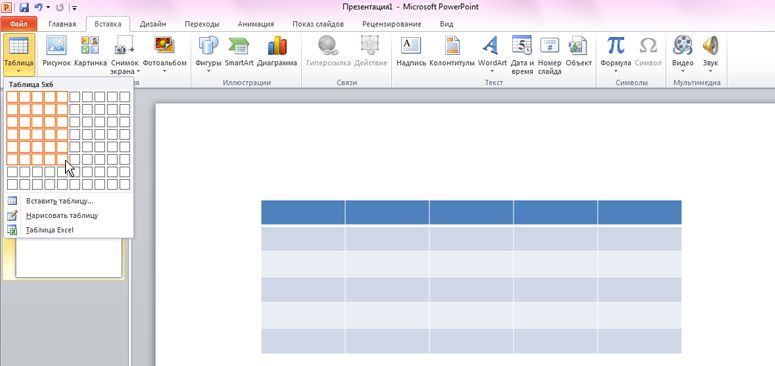The height and width of the screenshot is (366, 775).
Task: Click the Снимок экрана screenshot icon
Action: pos(125,45)
